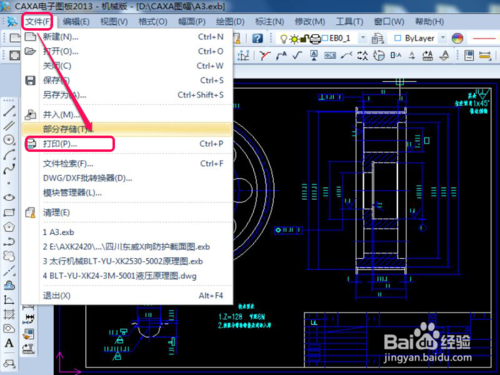500x375 pixels.
Task: Open the 绘图(D) menu
Action: click(230, 22)
